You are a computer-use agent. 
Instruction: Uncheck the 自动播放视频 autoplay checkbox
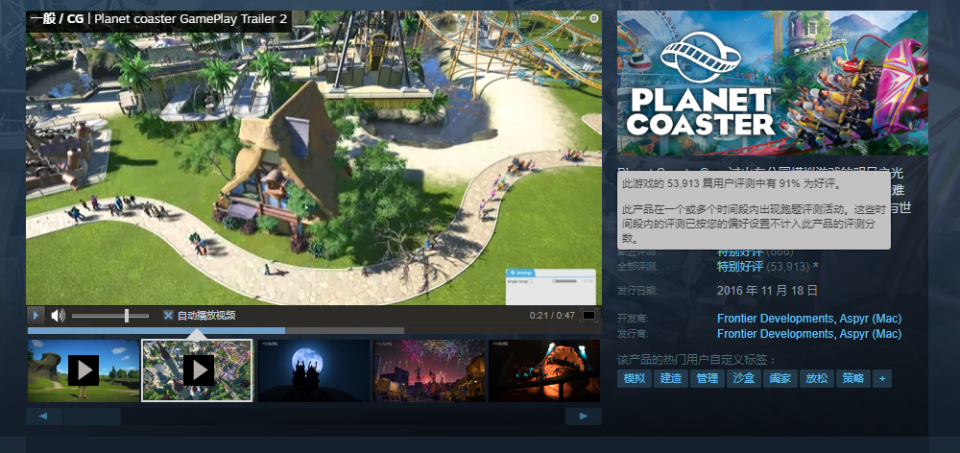pos(168,315)
